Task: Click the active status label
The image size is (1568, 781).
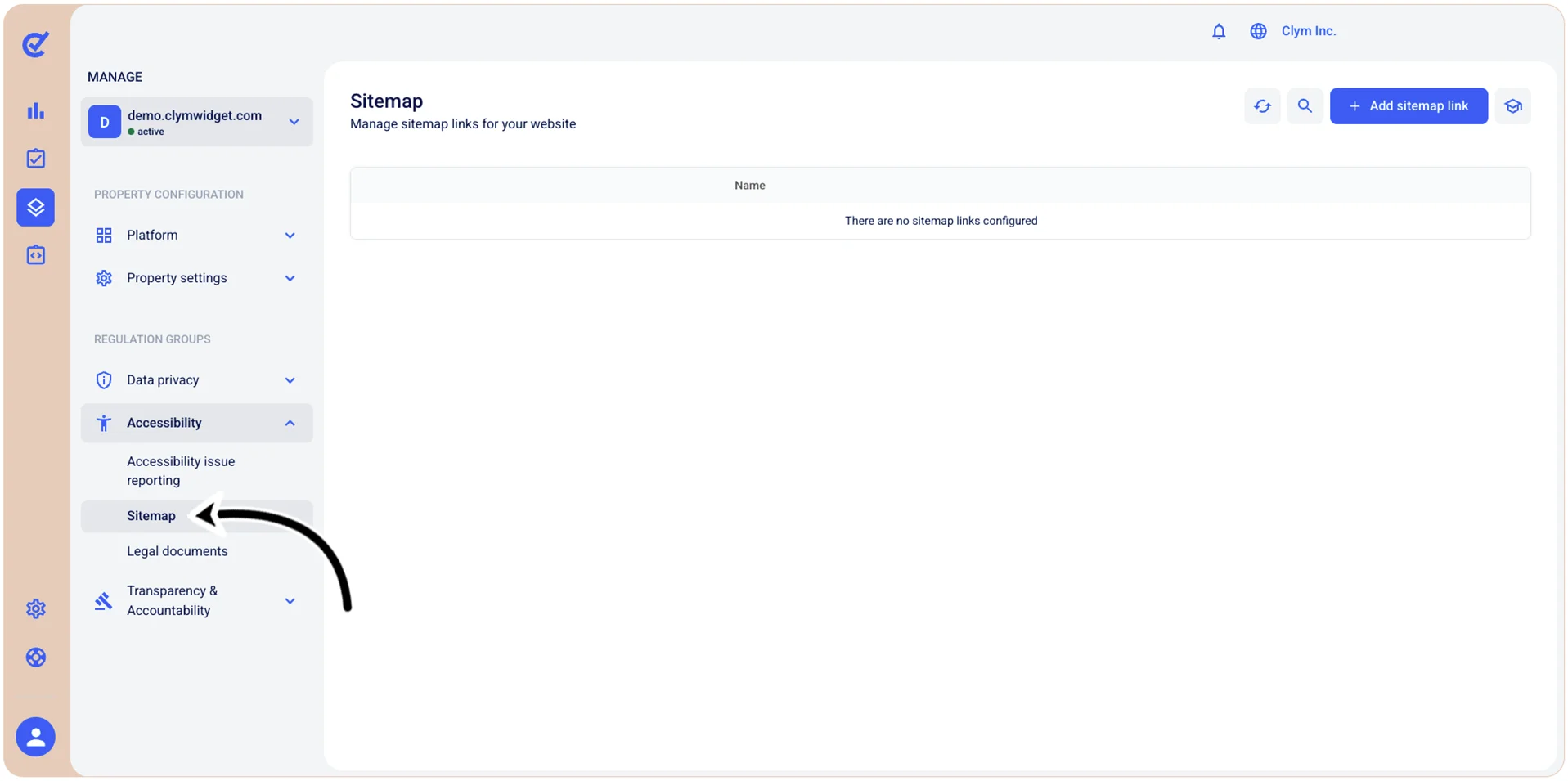Action: pos(151,132)
